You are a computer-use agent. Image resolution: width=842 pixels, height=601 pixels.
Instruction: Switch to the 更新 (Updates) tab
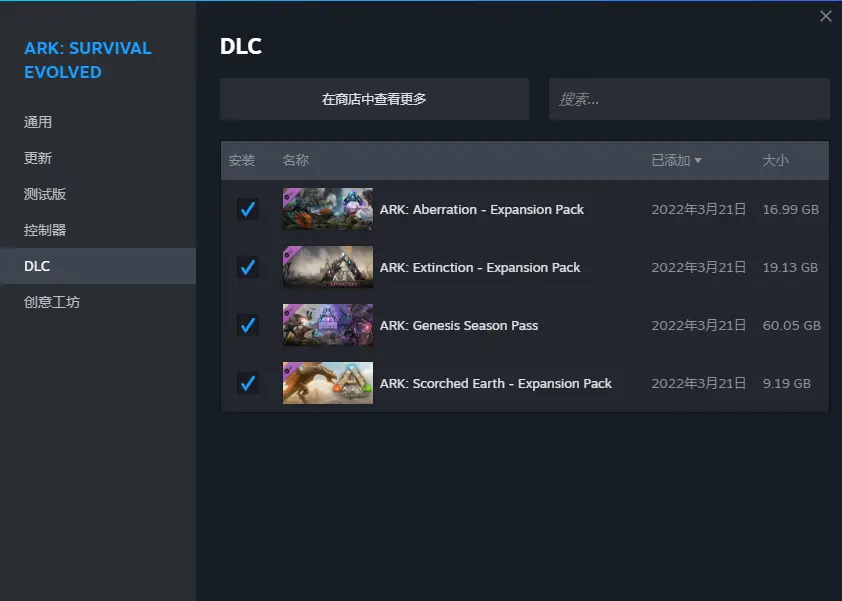pyautogui.click(x=38, y=158)
